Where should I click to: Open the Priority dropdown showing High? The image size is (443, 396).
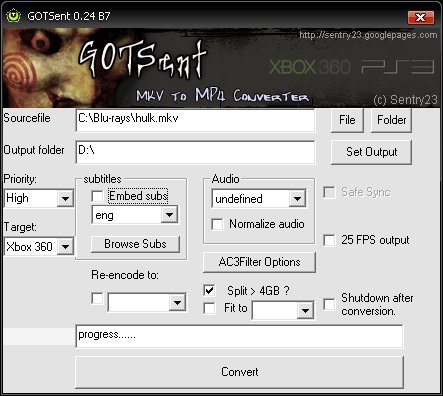click(x=39, y=199)
